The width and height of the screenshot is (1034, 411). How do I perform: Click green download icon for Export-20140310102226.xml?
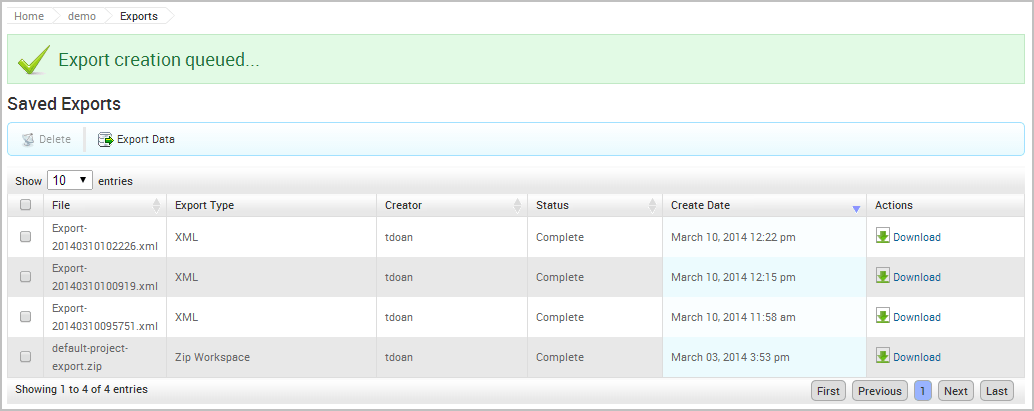[882, 236]
